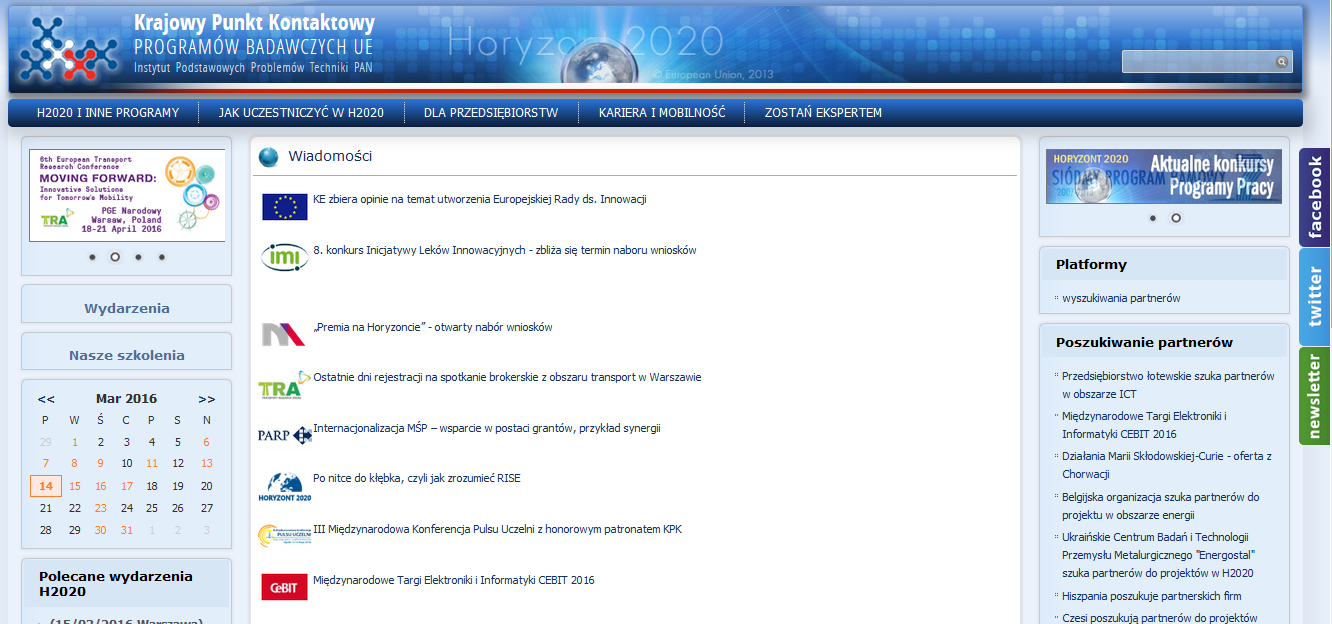Open CEBIT 2016 link in Poszukiwanie partnerów
The image size is (1332, 624).
pyautogui.click(x=1144, y=425)
